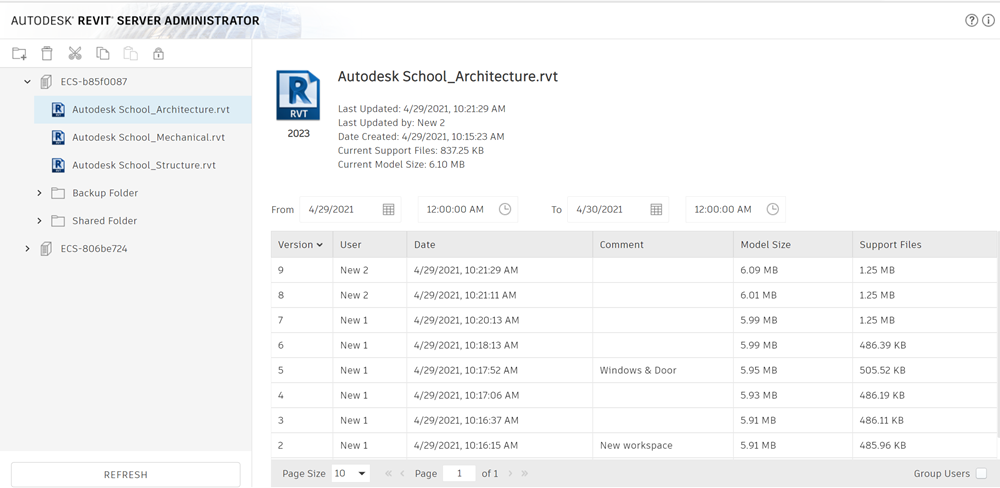Click the User column header

pos(370,244)
